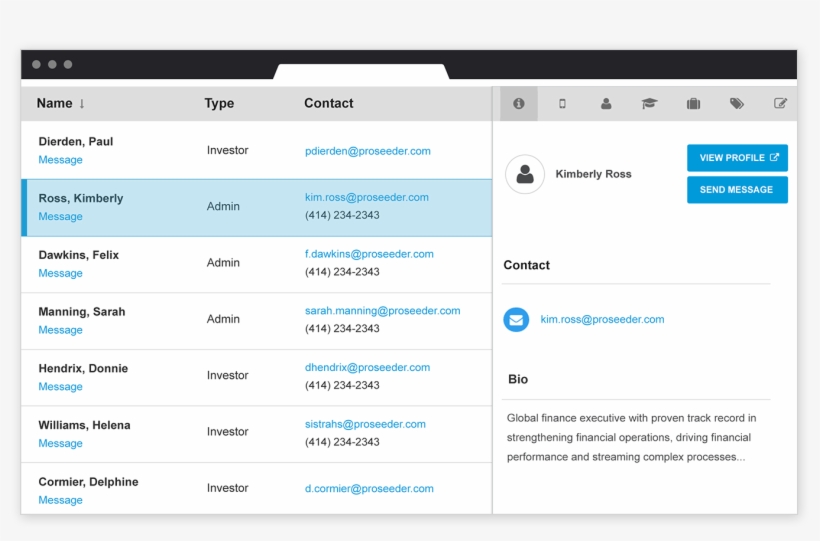Image resolution: width=820 pixels, height=541 pixels.
Task: Message Sarah Manning link
Action: [61, 330]
